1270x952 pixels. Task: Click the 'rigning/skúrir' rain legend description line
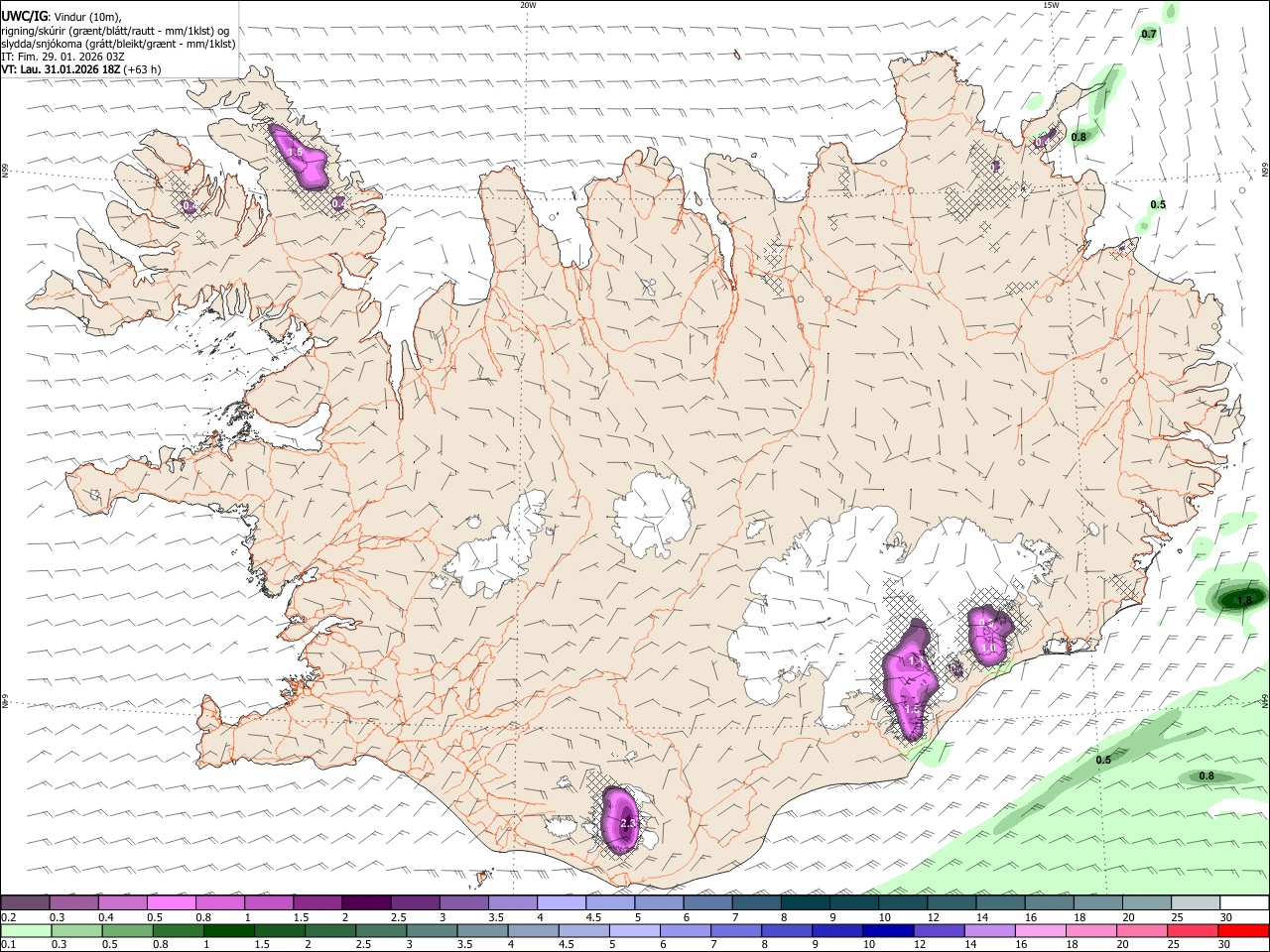pos(115,31)
